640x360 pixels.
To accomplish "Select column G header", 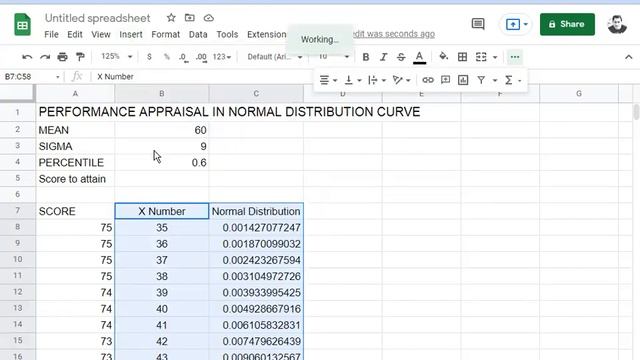I will click(x=579, y=93).
